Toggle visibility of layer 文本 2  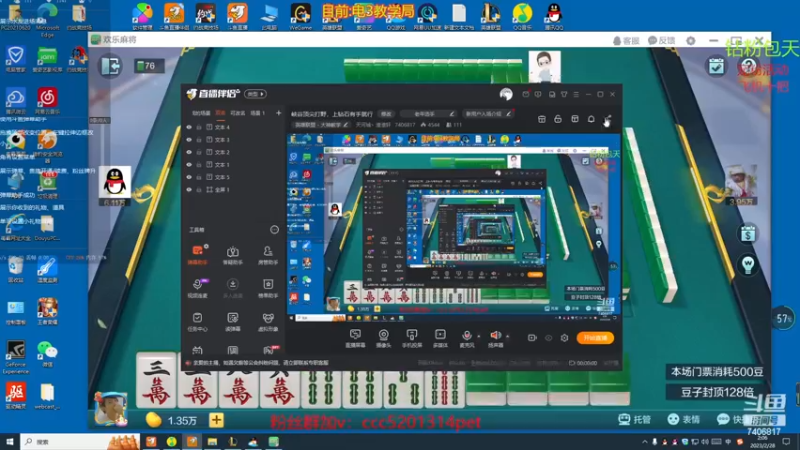[x=189, y=152]
